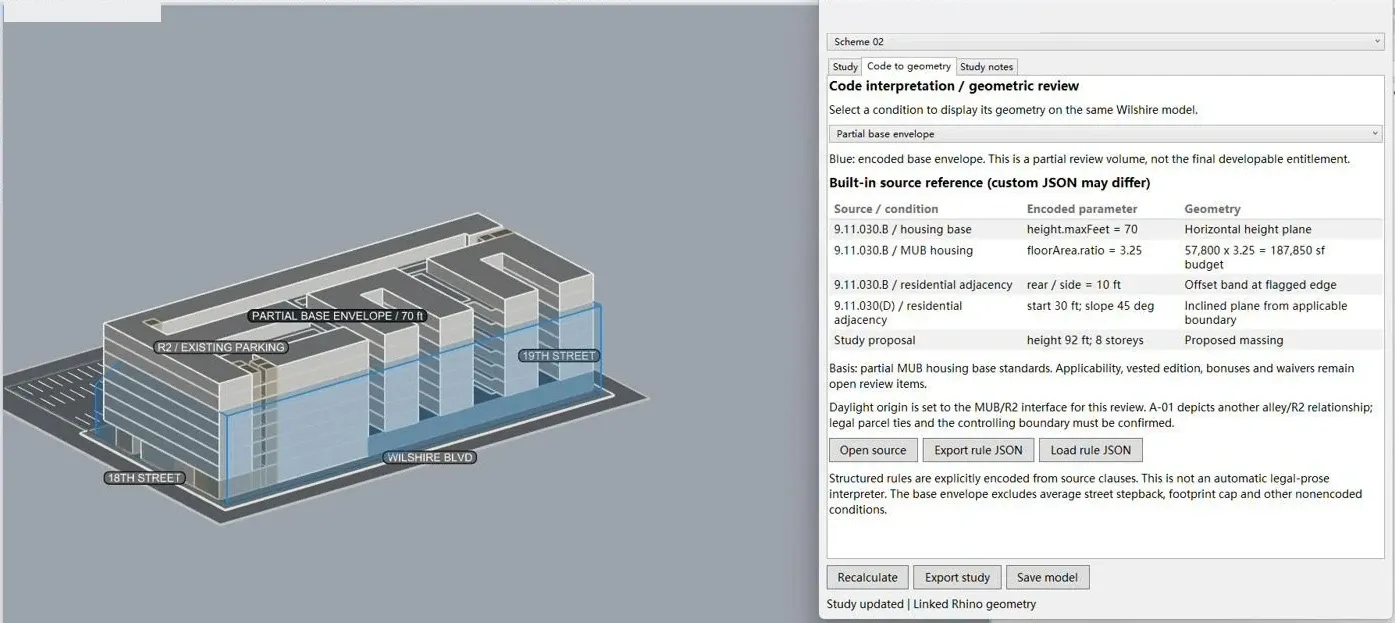Select the 'PARTIAL BASE ENVELOPE / 70 ft' viewport label
Viewport: 1395px width, 623px height.
(x=338, y=316)
